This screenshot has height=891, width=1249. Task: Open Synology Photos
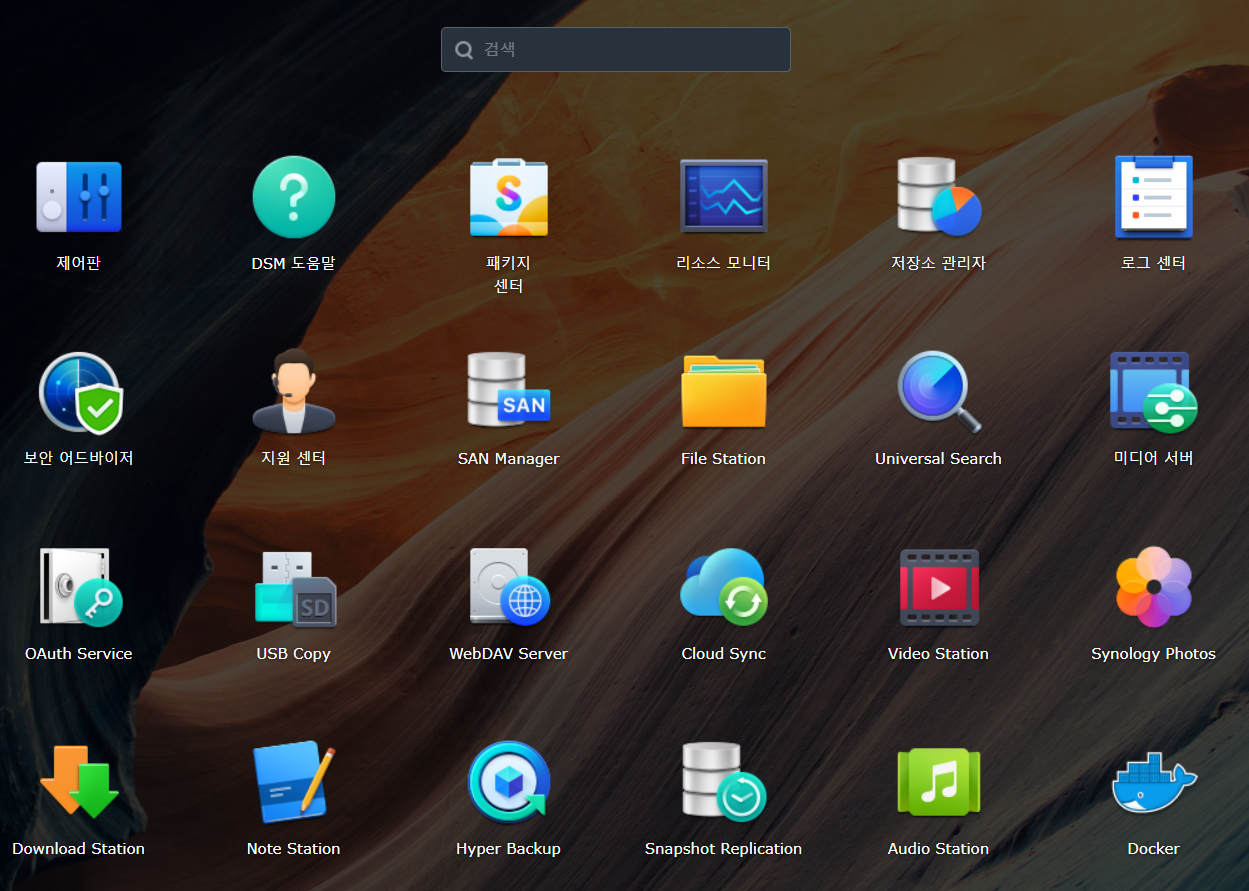1153,587
